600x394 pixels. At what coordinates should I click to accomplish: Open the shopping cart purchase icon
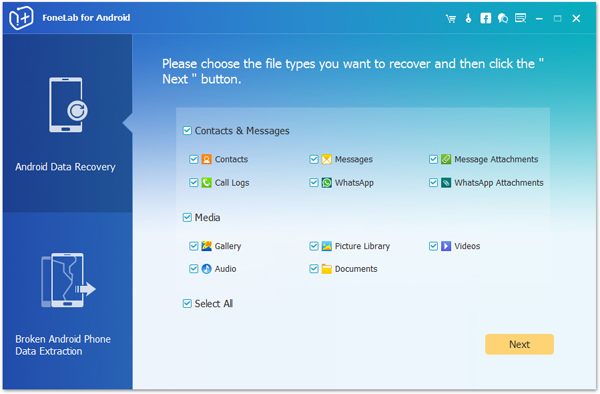[451, 18]
